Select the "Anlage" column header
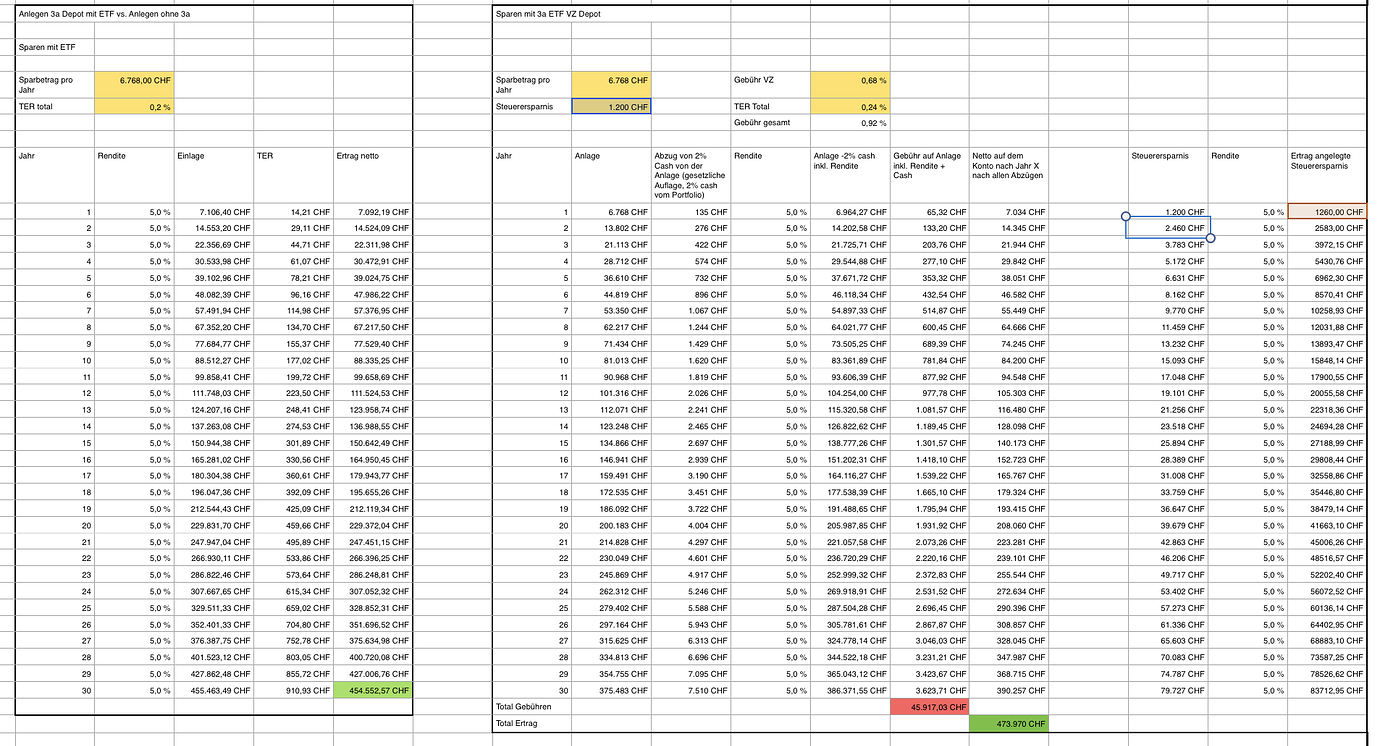This screenshot has width=1380, height=746. [x=611, y=175]
